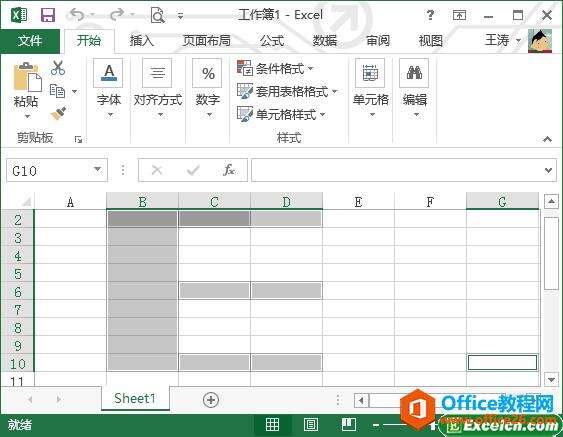Viewport: 563px width, 437px height.
Task: Open the 单元格样式 cell styles gallery
Action: point(281,115)
